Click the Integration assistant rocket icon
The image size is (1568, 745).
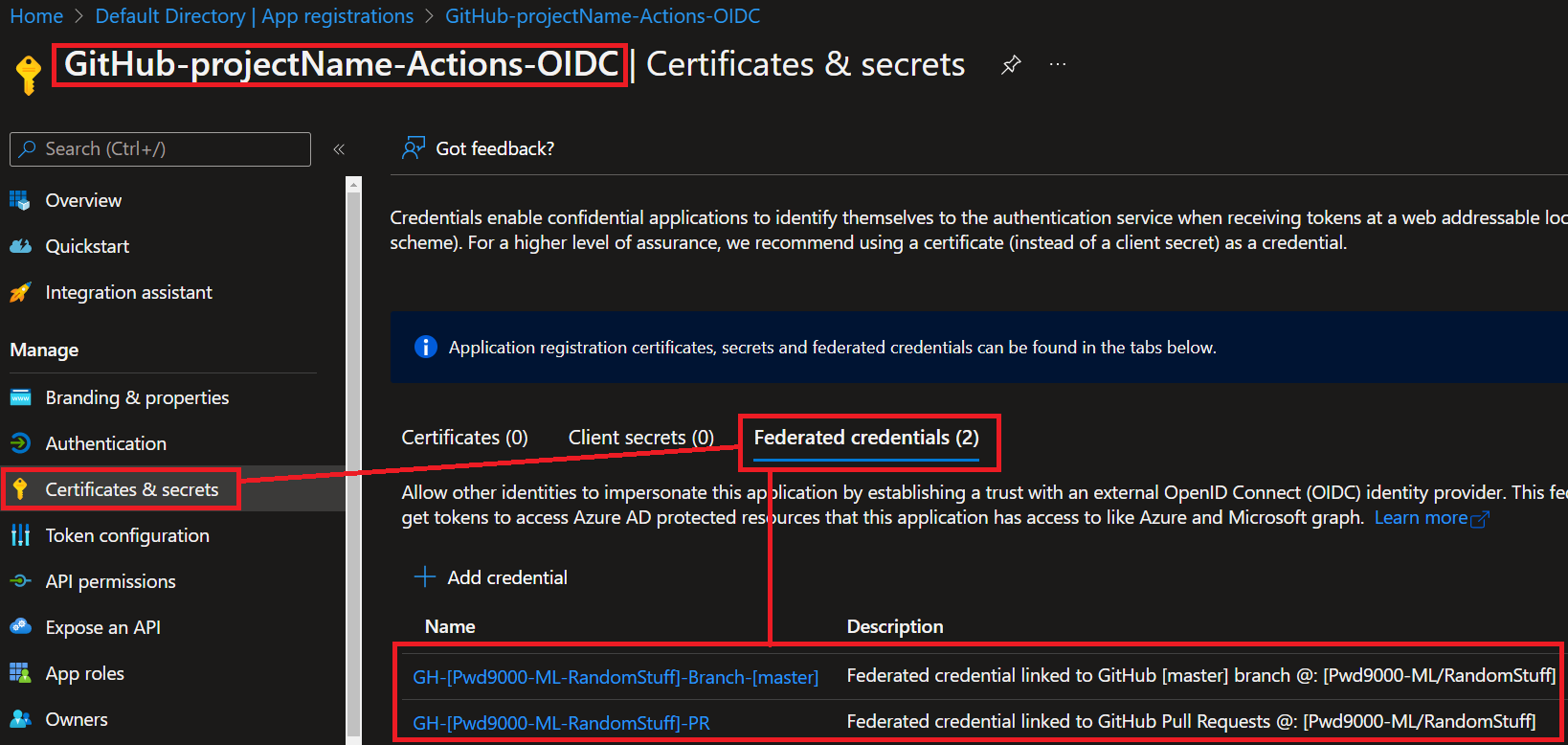click(20, 292)
